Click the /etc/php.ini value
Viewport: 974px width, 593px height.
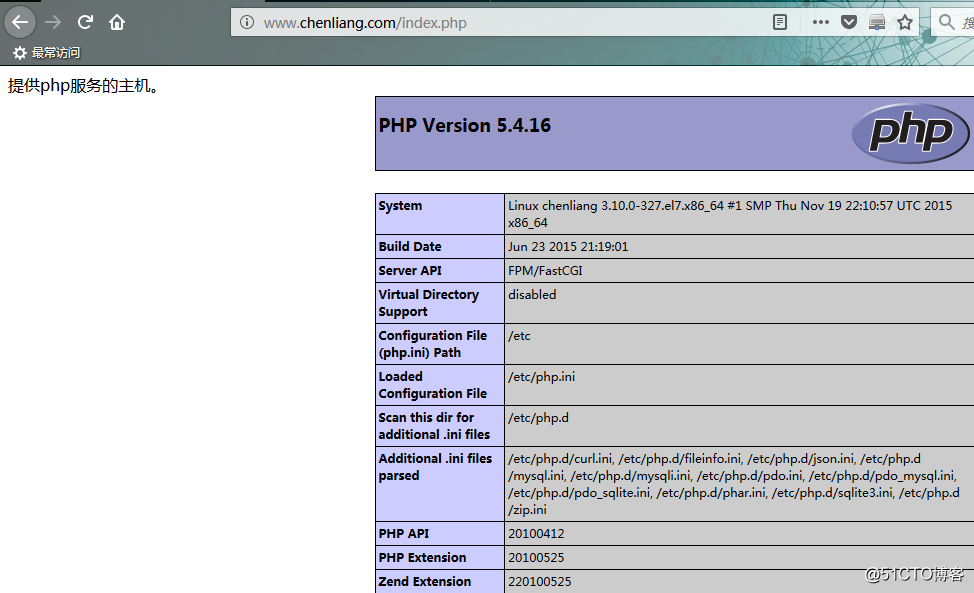pos(542,377)
